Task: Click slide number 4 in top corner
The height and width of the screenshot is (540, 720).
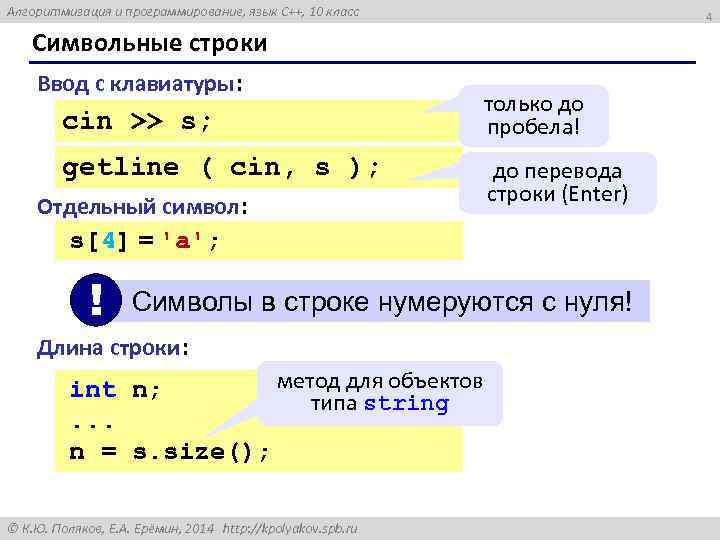Action: coord(708,17)
